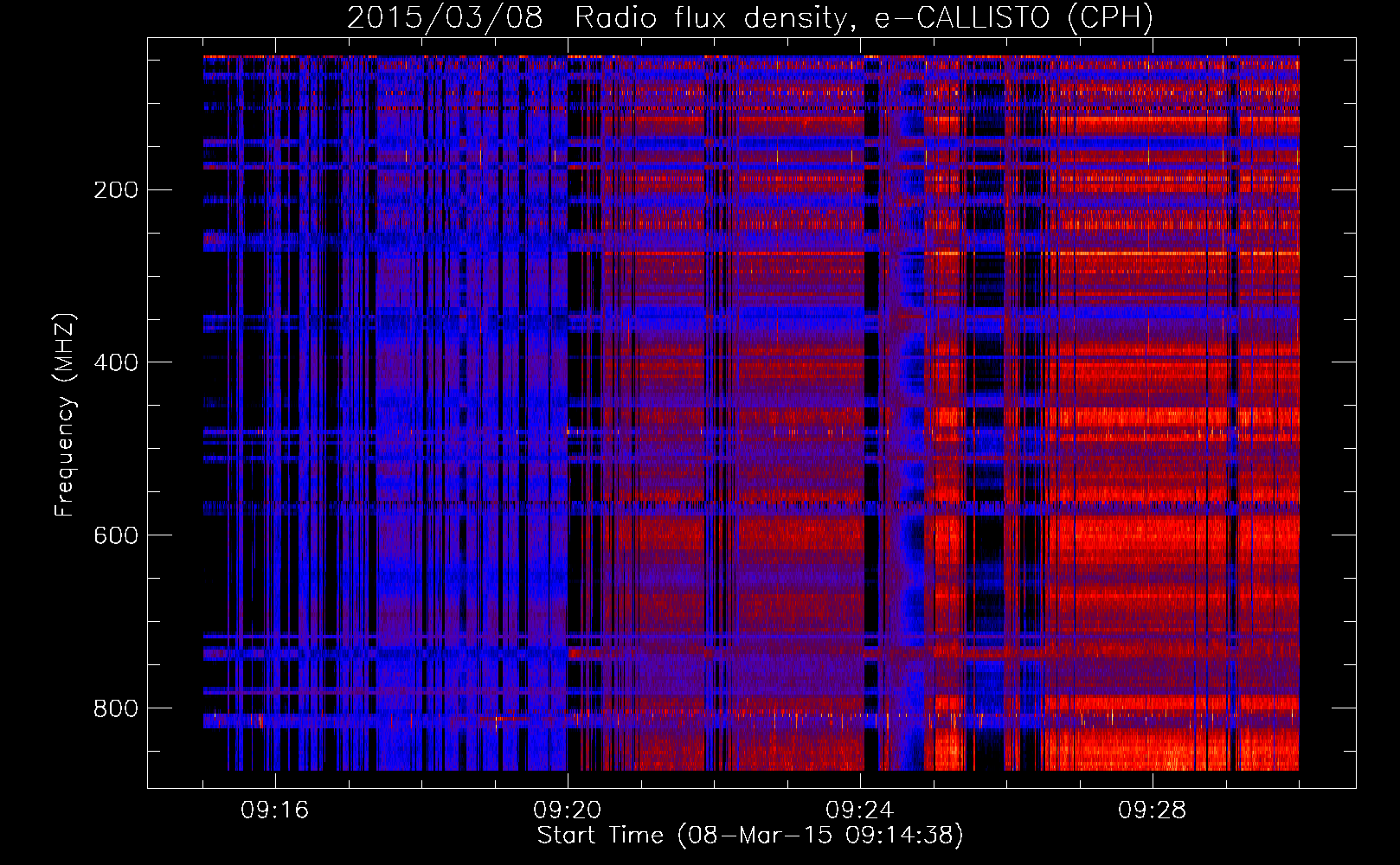Image resolution: width=1400 pixels, height=865 pixels.
Task: Click the 'Start Time (08-Mar-15 09:14:38)' label
Action: coord(750,836)
